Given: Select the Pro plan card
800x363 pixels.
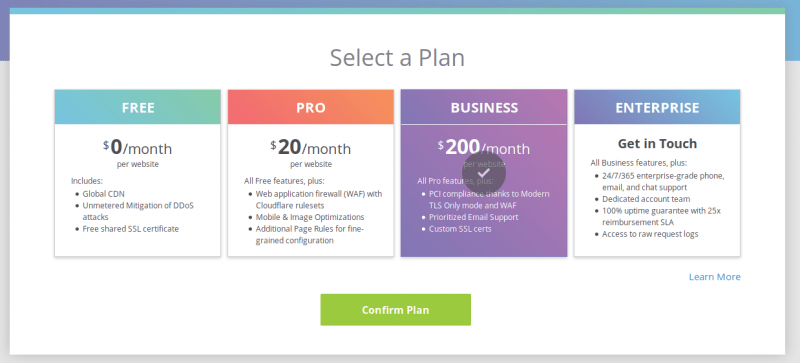Looking at the screenshot, I should tap(311, 173).
